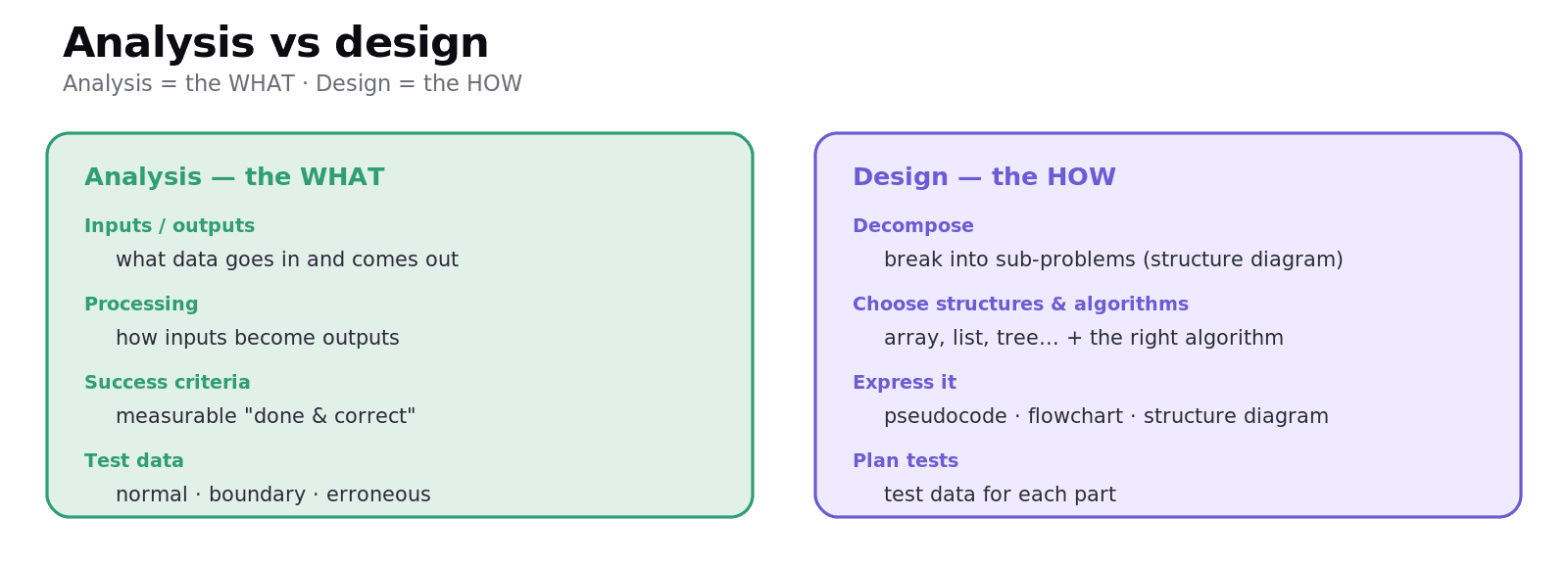Click 'what data goes in and comes out' text

[287, 260]
